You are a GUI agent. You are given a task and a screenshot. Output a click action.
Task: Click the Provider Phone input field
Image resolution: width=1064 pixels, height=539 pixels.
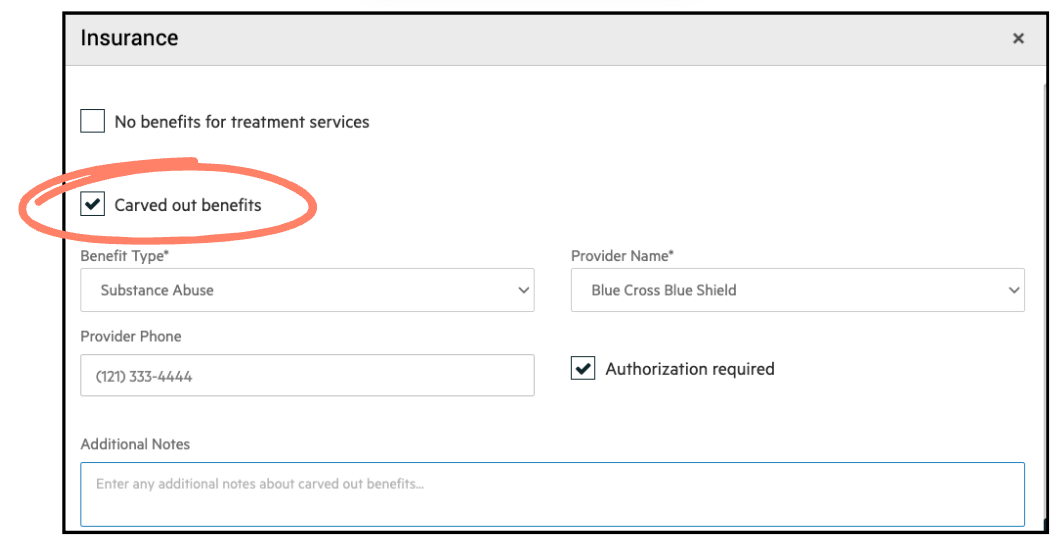click(x=307, y=375)
